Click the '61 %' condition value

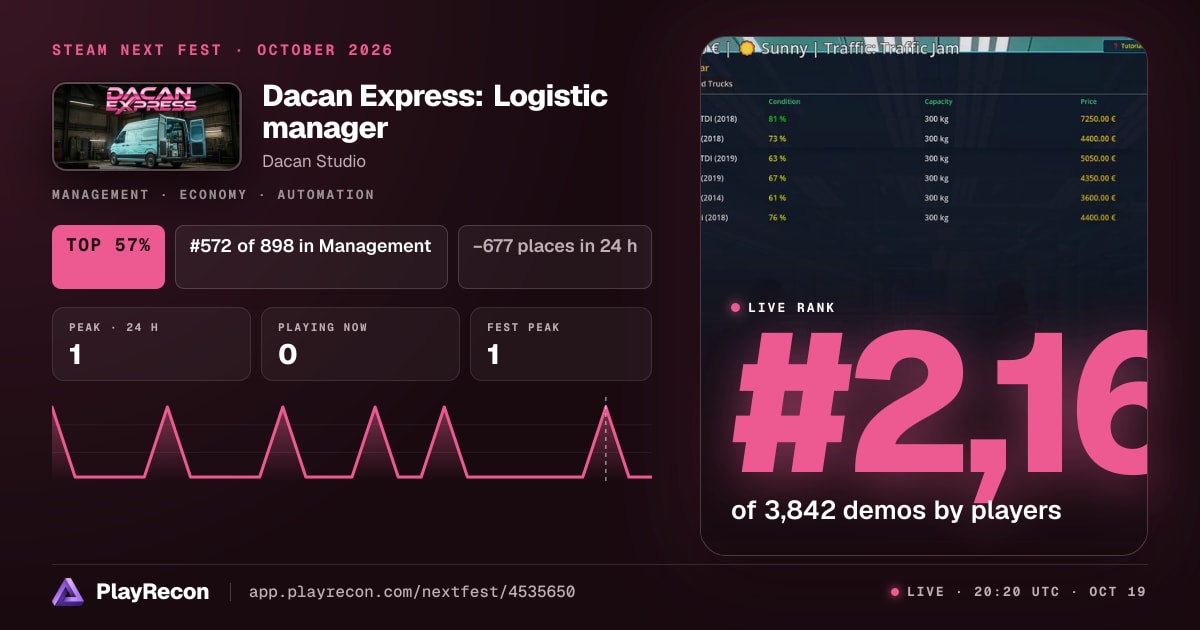coord(777,198)
